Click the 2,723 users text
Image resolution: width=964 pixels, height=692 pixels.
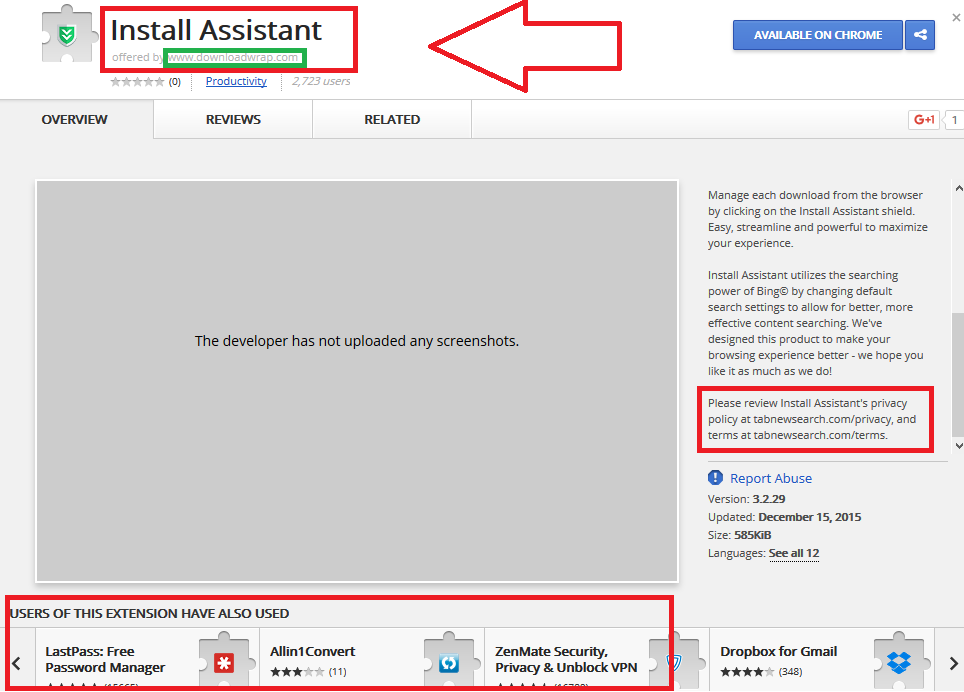321,81
